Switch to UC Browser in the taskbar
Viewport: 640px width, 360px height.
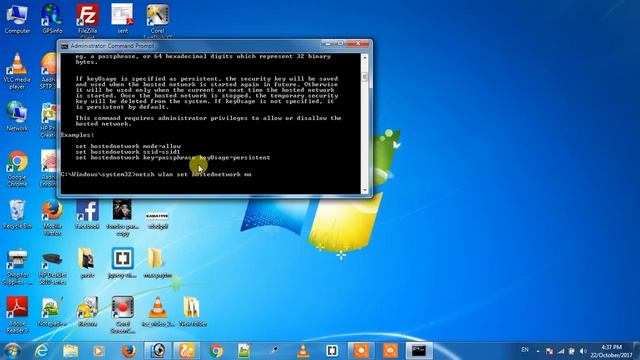[187, 351]
